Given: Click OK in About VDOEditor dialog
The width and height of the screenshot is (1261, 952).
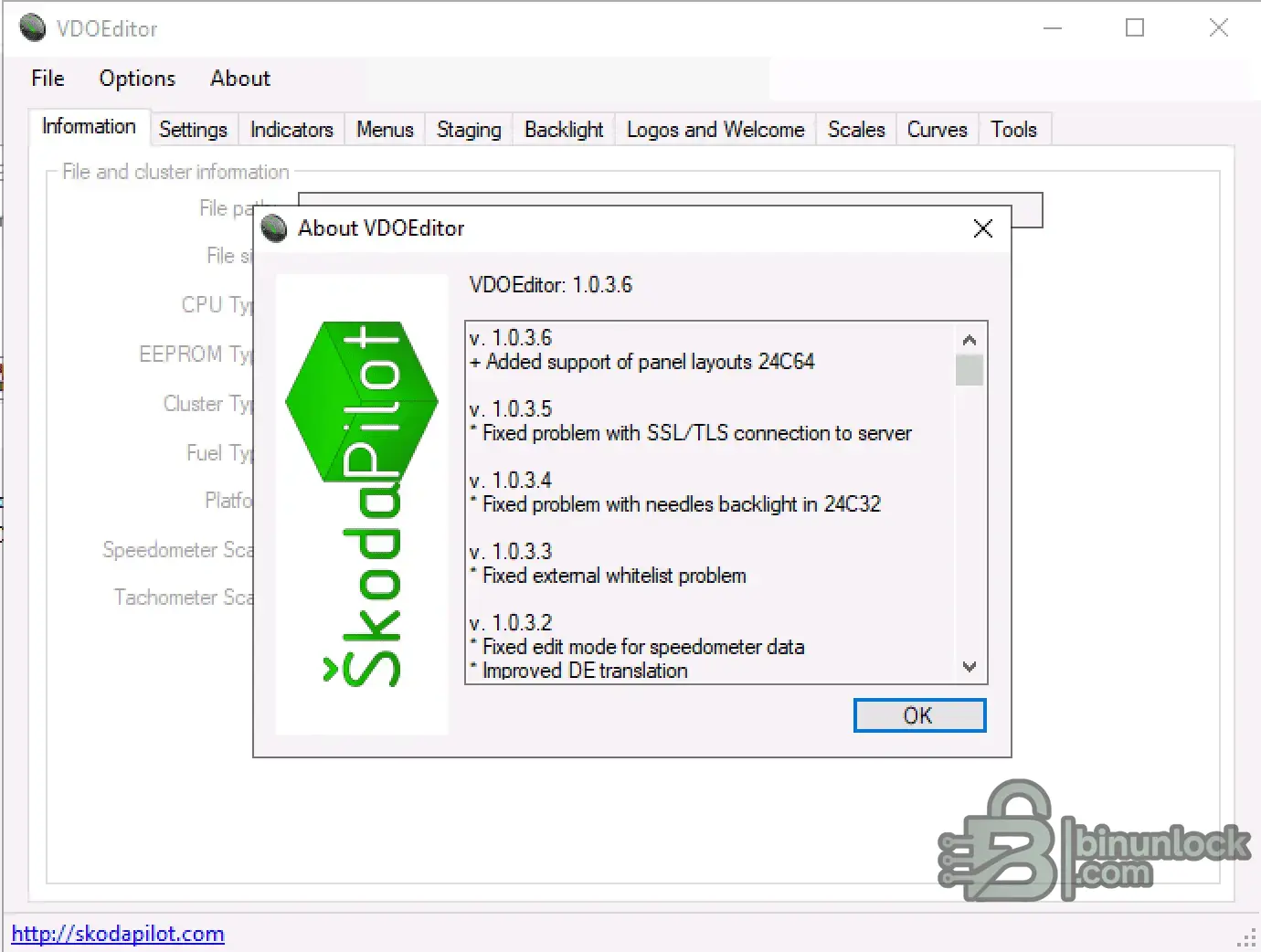Looking at the screenshot, I should coord(919,715).
